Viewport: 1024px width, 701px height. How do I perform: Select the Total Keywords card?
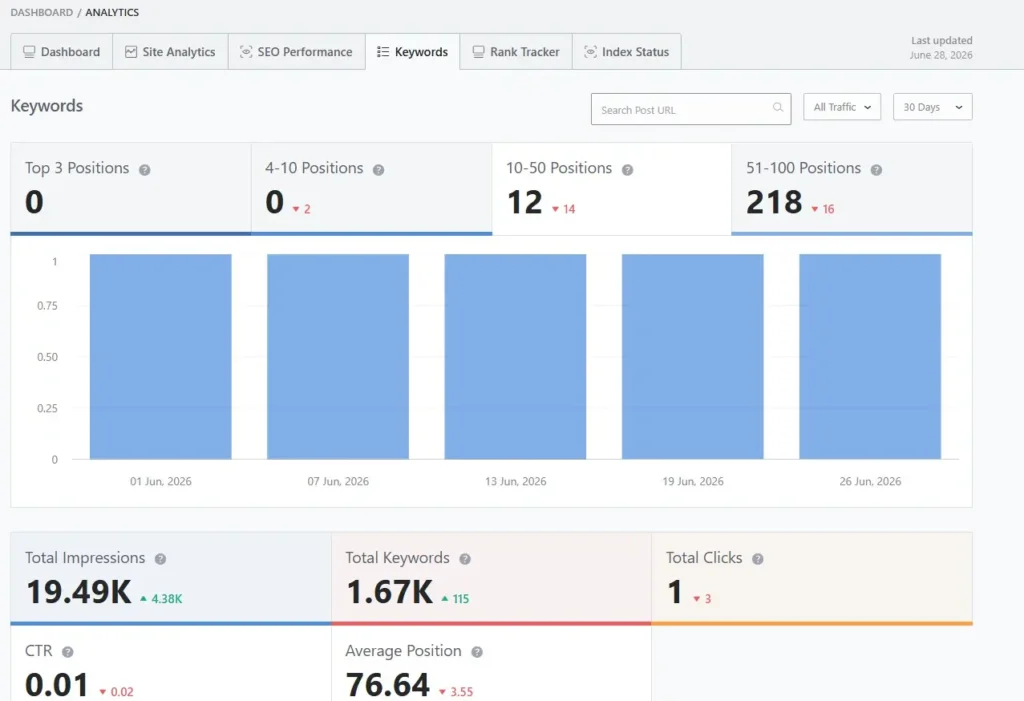click(x=491, y=579)
